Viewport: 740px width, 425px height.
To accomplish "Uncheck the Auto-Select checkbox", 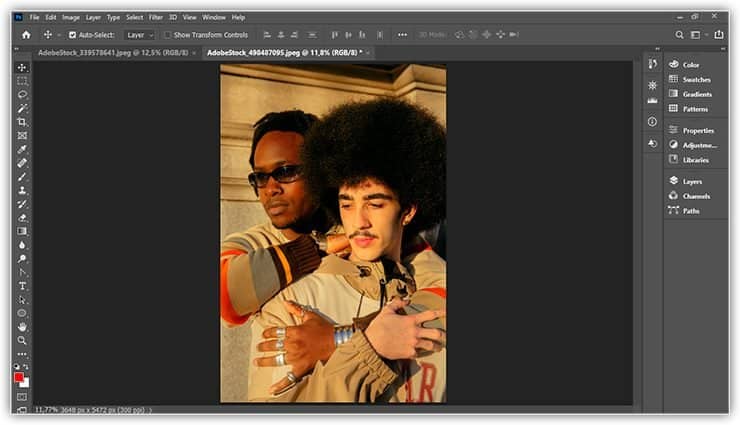I will (72, 35).
